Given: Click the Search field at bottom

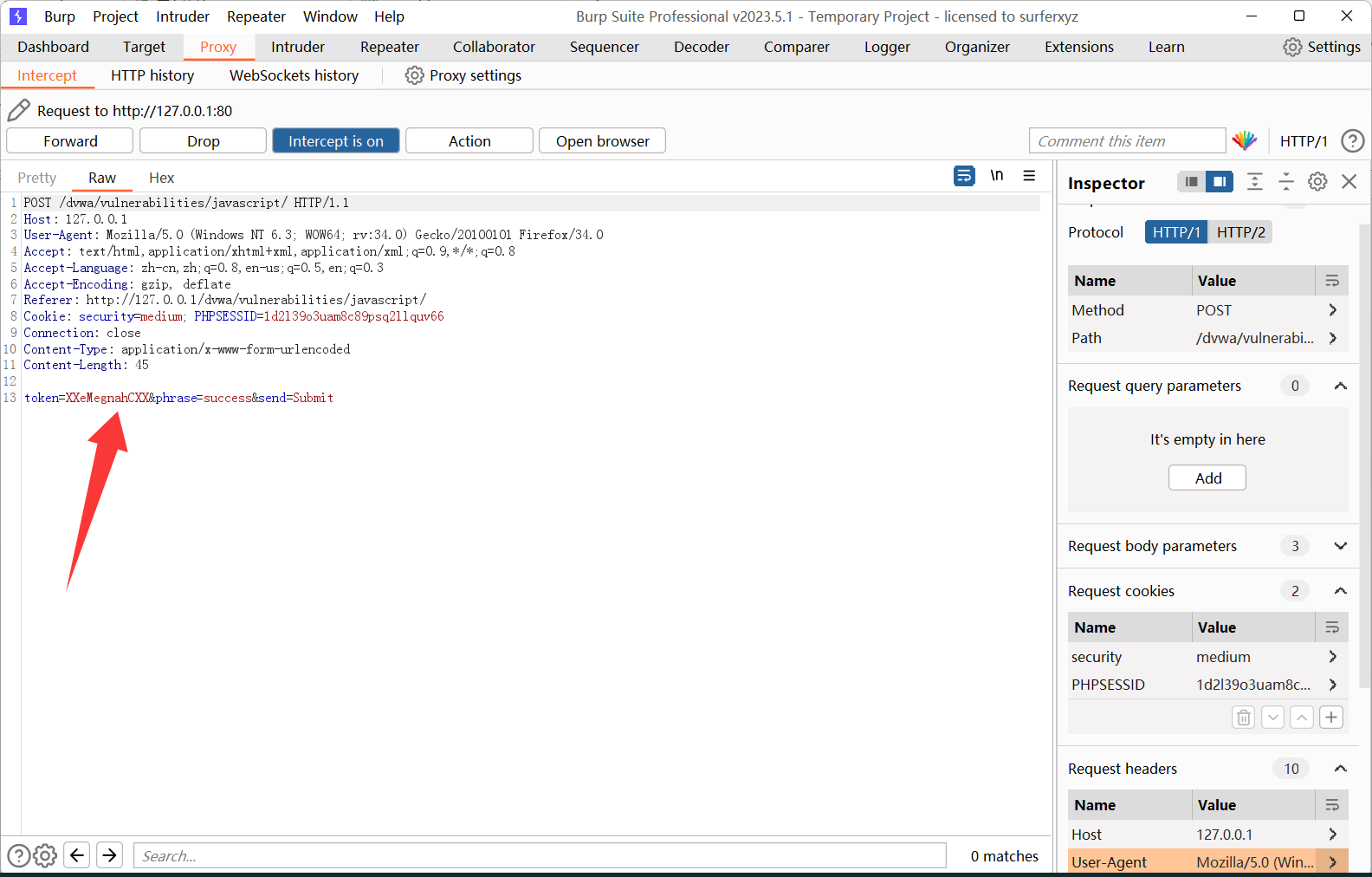Looking at the screenshot, I should coord(540,856).
